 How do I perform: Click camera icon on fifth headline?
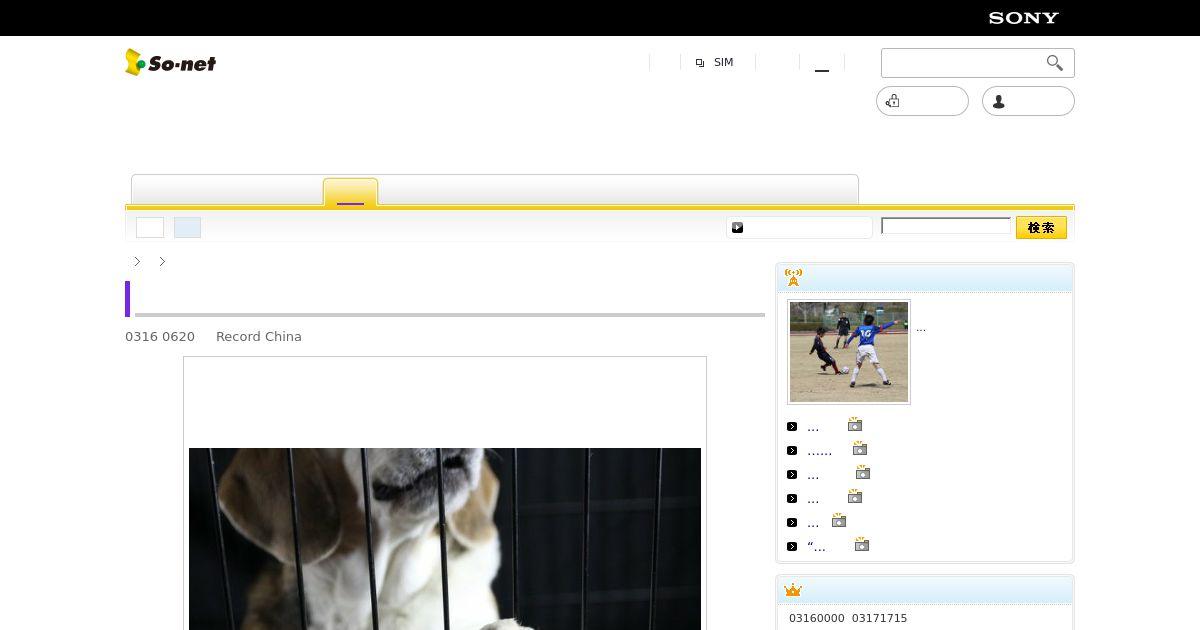coord(839,521)
